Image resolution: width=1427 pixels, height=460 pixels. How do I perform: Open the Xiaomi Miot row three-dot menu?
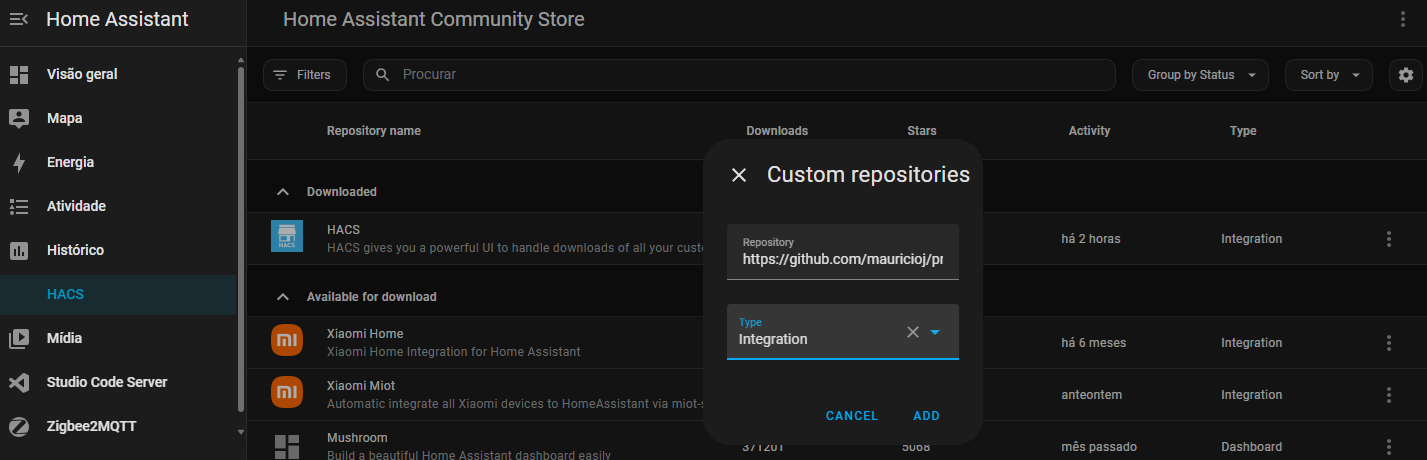click(1389, 395)
